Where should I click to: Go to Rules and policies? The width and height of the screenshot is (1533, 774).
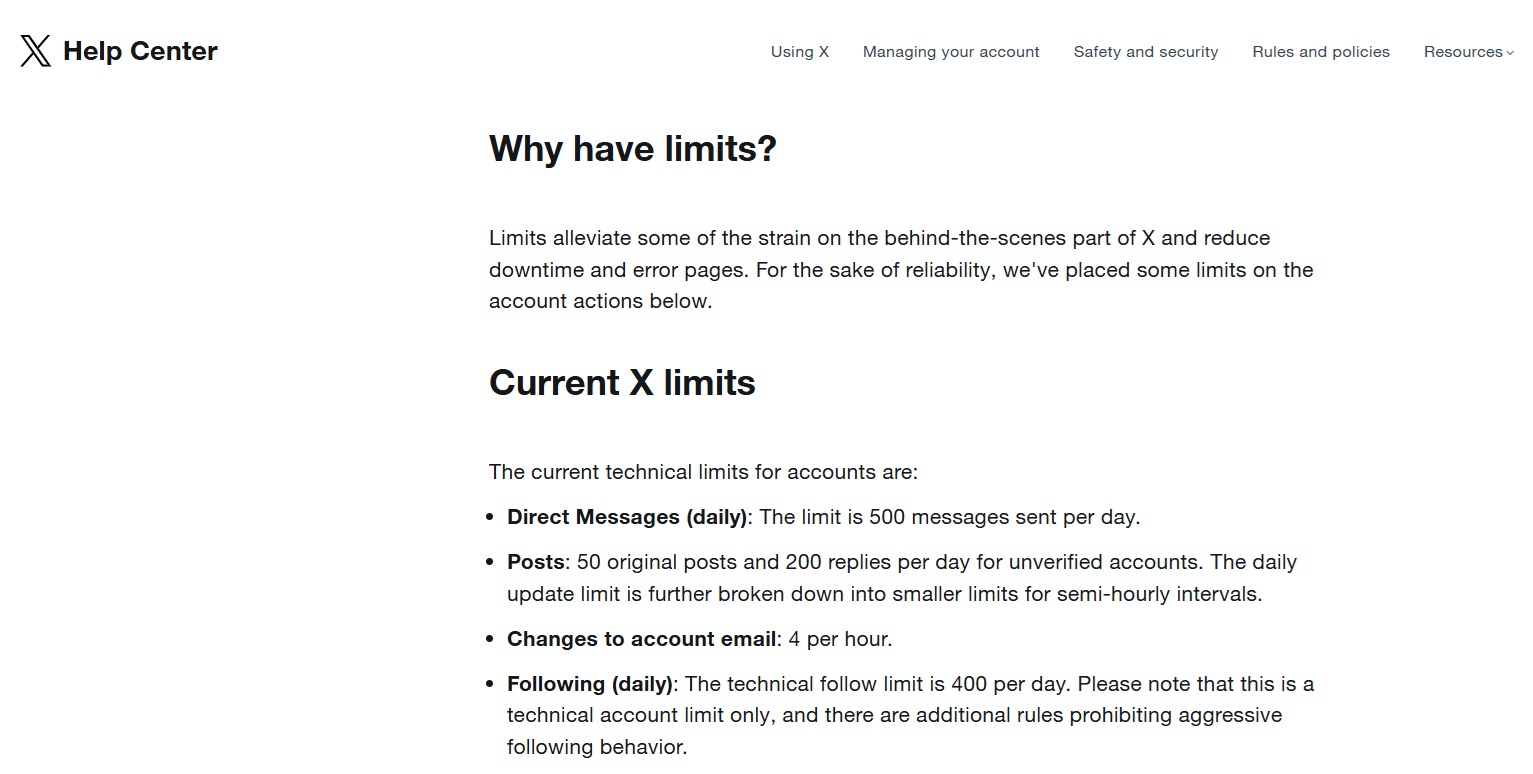[x=1321, y=52]
